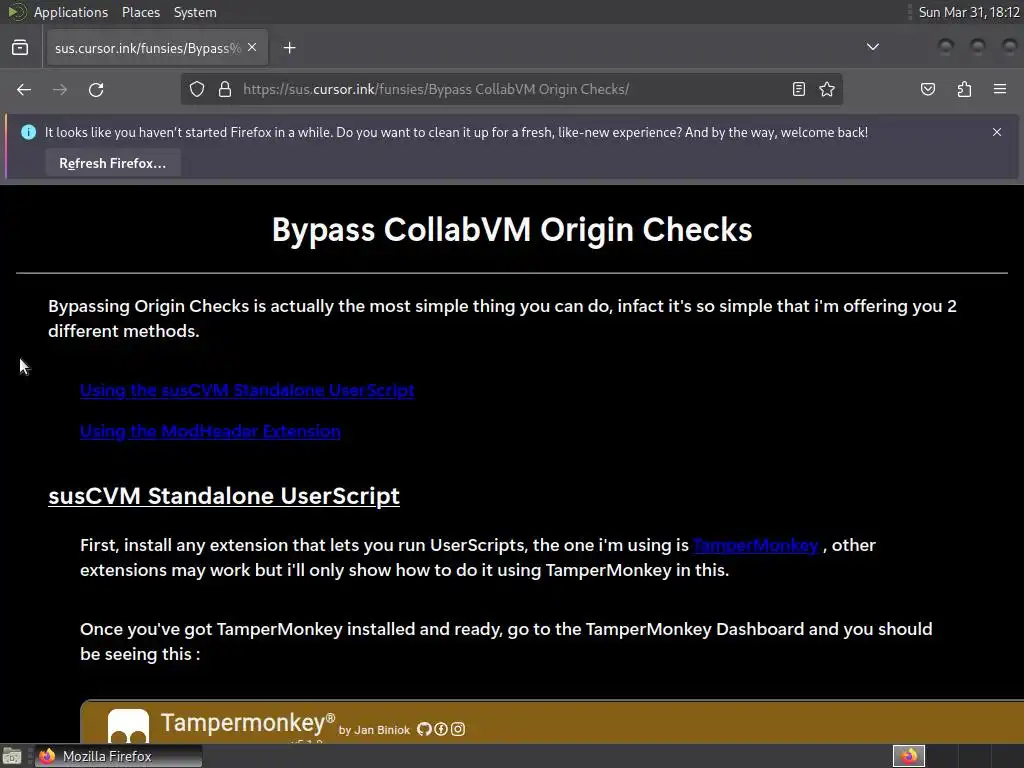Click the URL address bar field
This screenshot has height=768, width=1024.
point(512,89)
